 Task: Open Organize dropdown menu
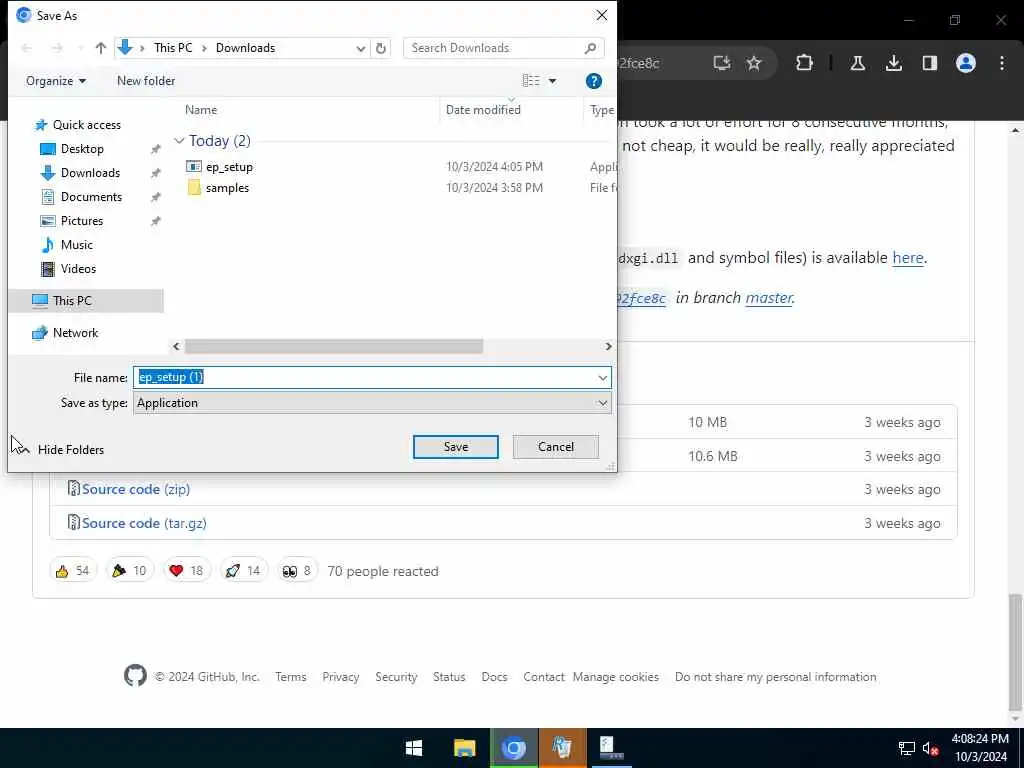point(56,81)
